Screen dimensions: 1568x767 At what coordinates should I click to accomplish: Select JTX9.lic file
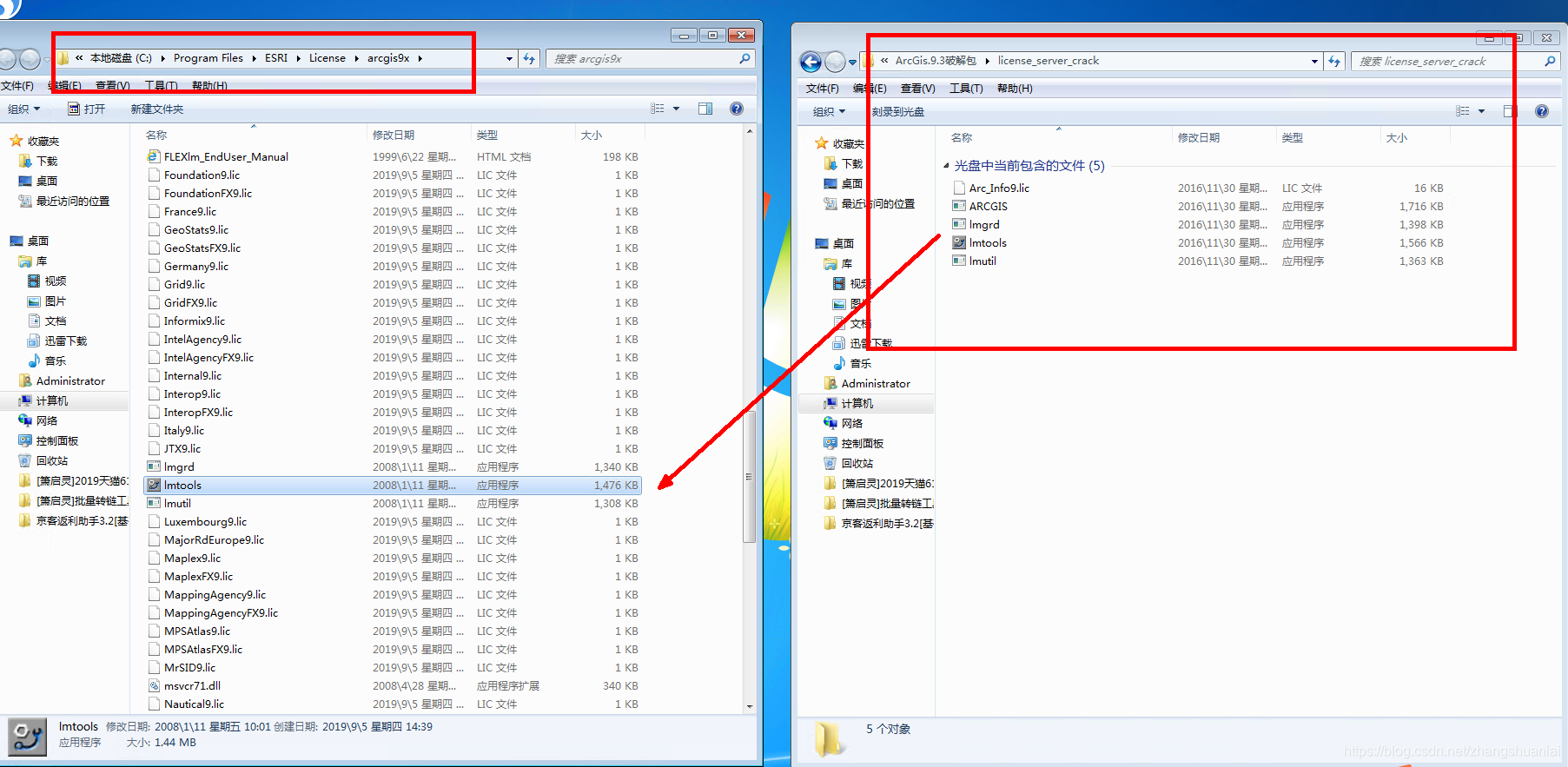click(x=182, y=448)
